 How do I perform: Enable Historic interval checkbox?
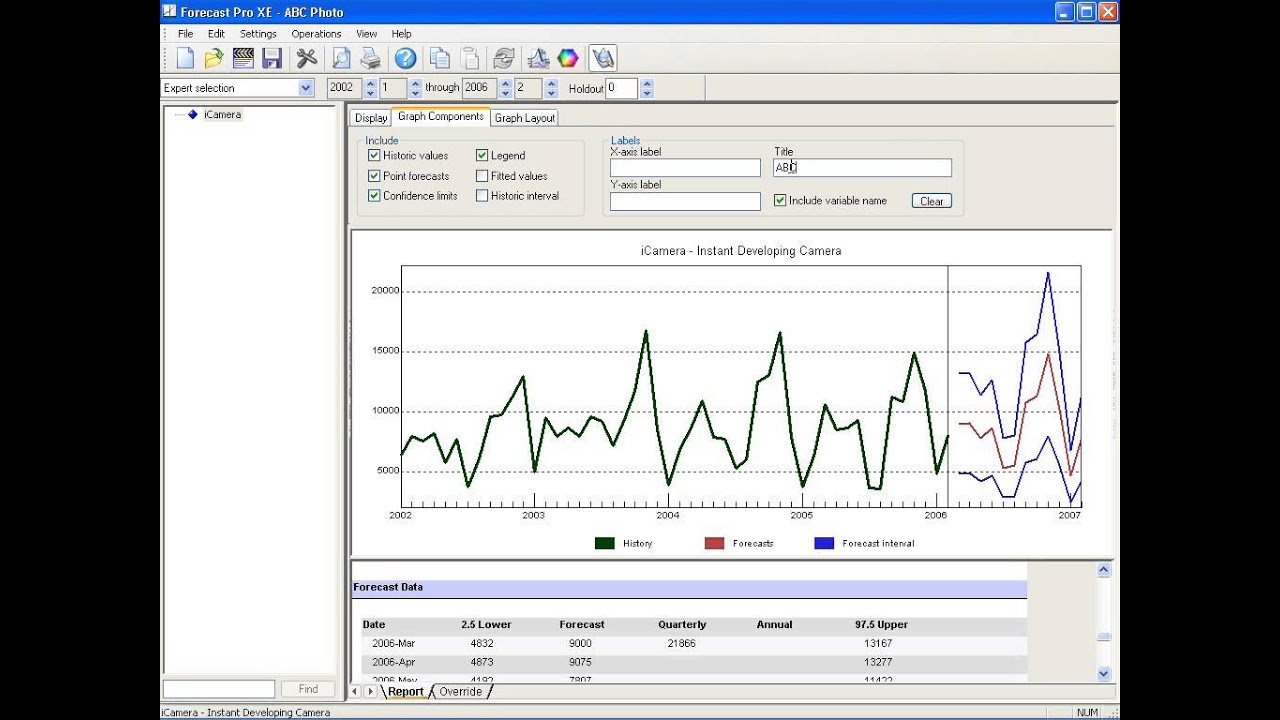(482, 196)
